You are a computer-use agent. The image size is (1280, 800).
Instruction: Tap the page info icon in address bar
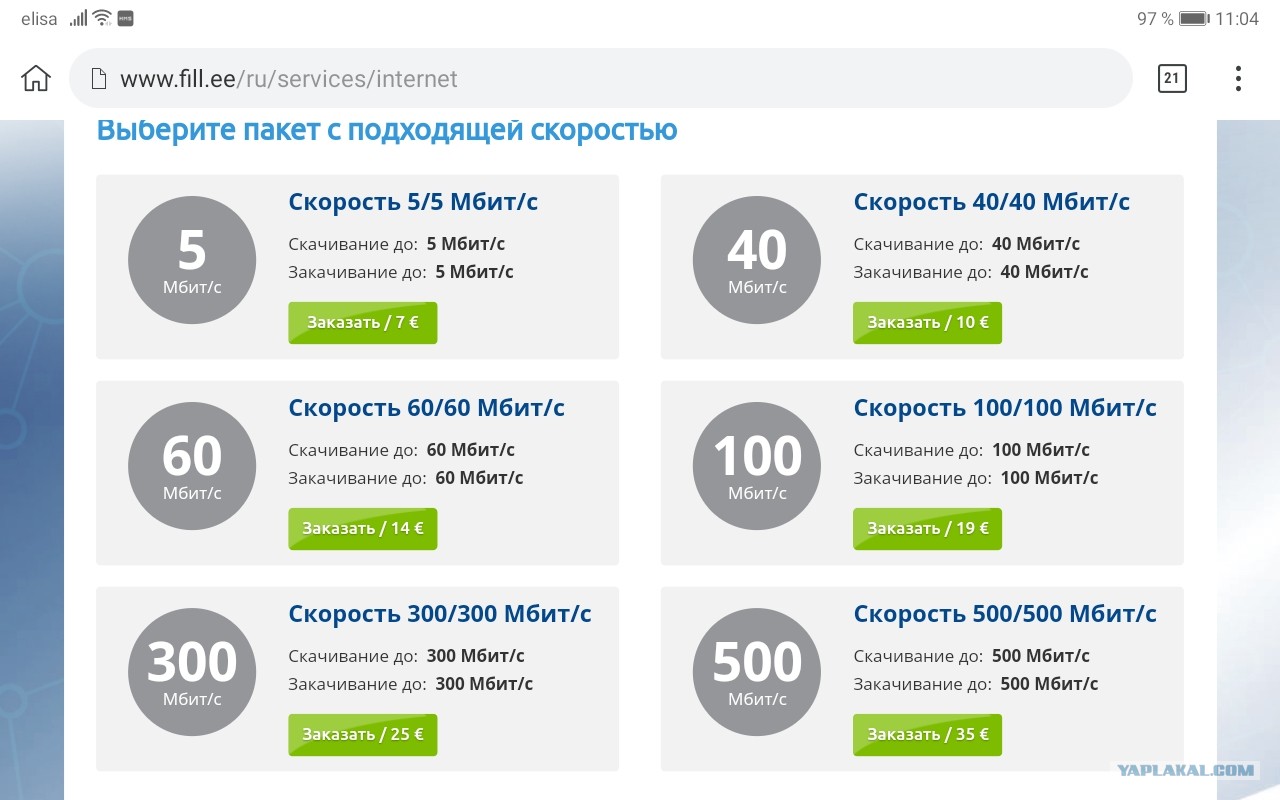[98, 78]
